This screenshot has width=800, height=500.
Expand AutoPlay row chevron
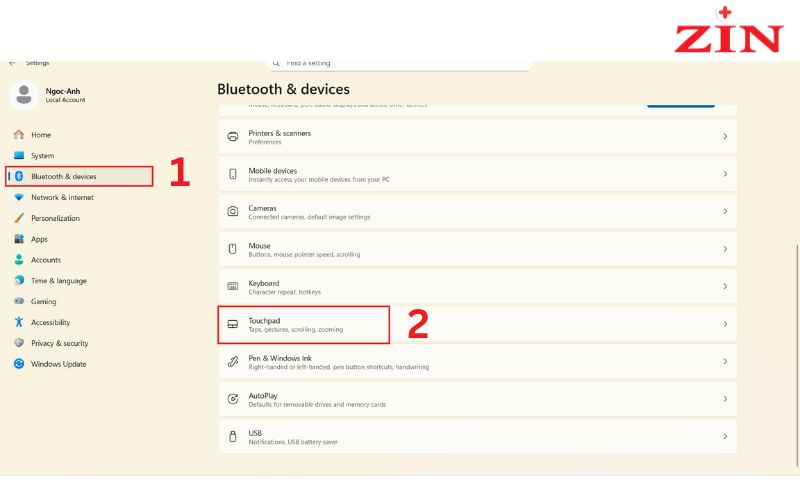tap(725, 399)
